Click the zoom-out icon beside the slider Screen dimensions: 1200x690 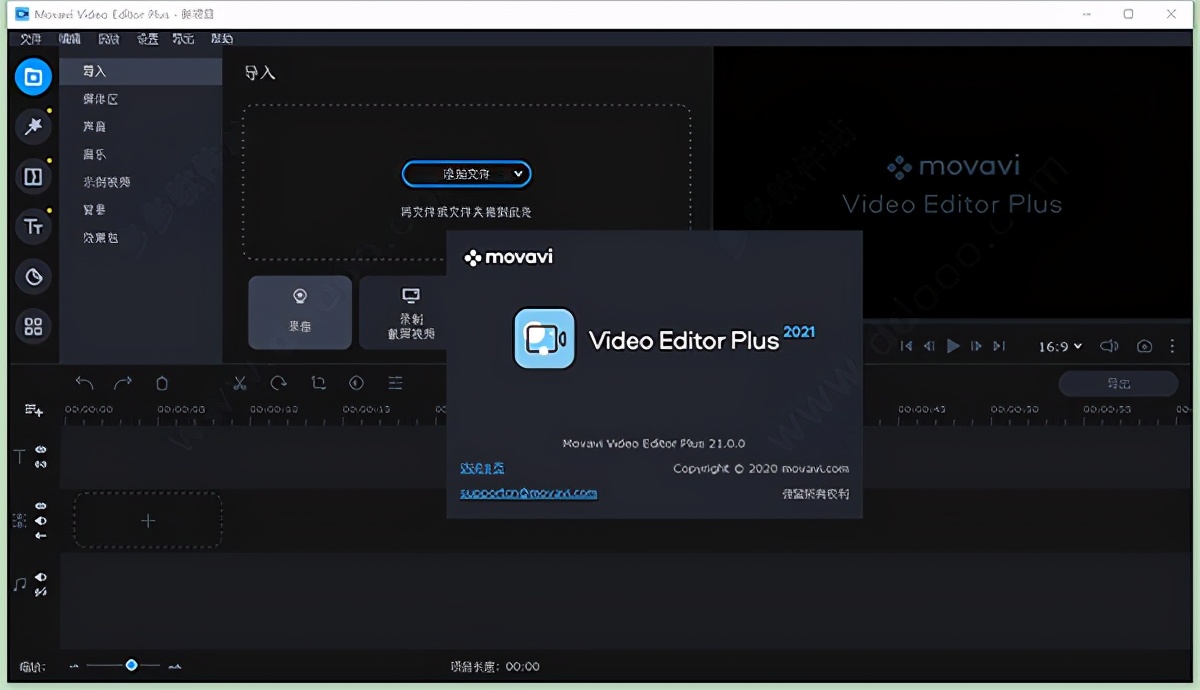(73, 666)
